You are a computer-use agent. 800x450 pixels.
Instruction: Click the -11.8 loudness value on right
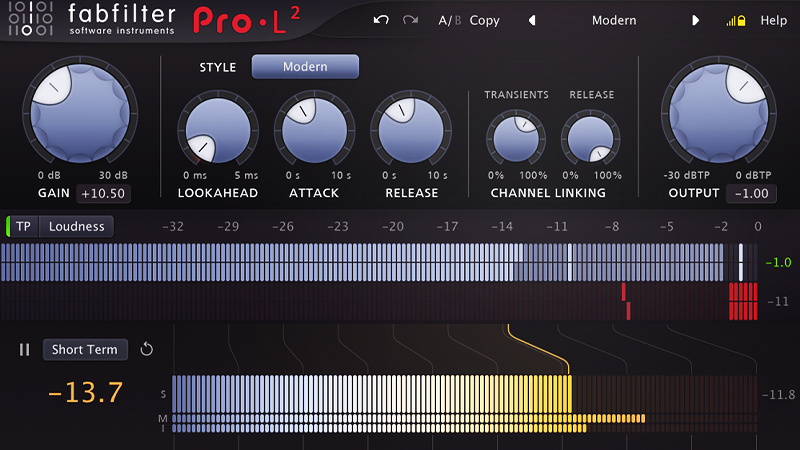[x=779, y=394]
